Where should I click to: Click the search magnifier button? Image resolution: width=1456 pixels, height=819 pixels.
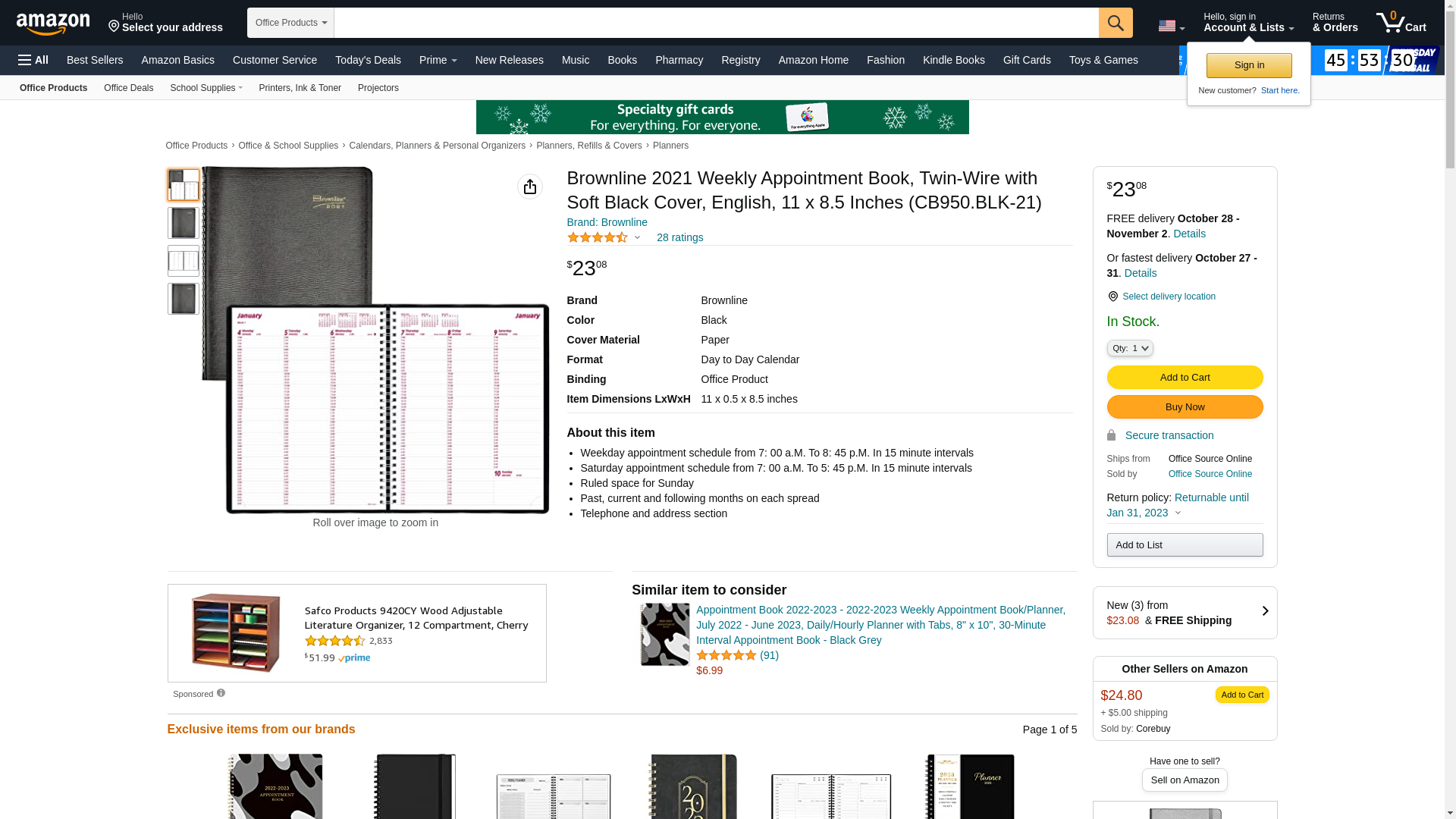tap(1116, 23)
